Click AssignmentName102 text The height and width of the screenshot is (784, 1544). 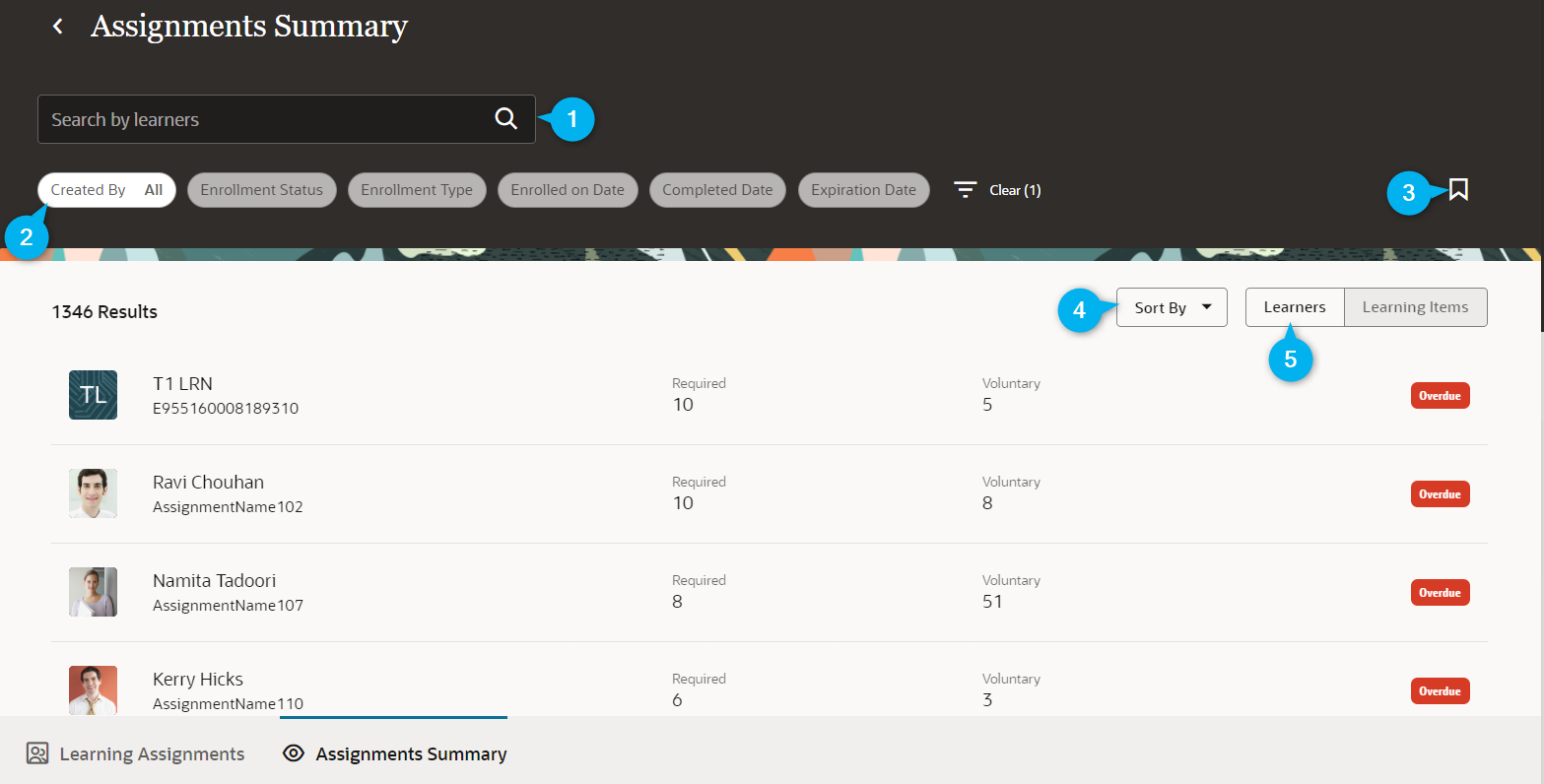pos(228,507)
